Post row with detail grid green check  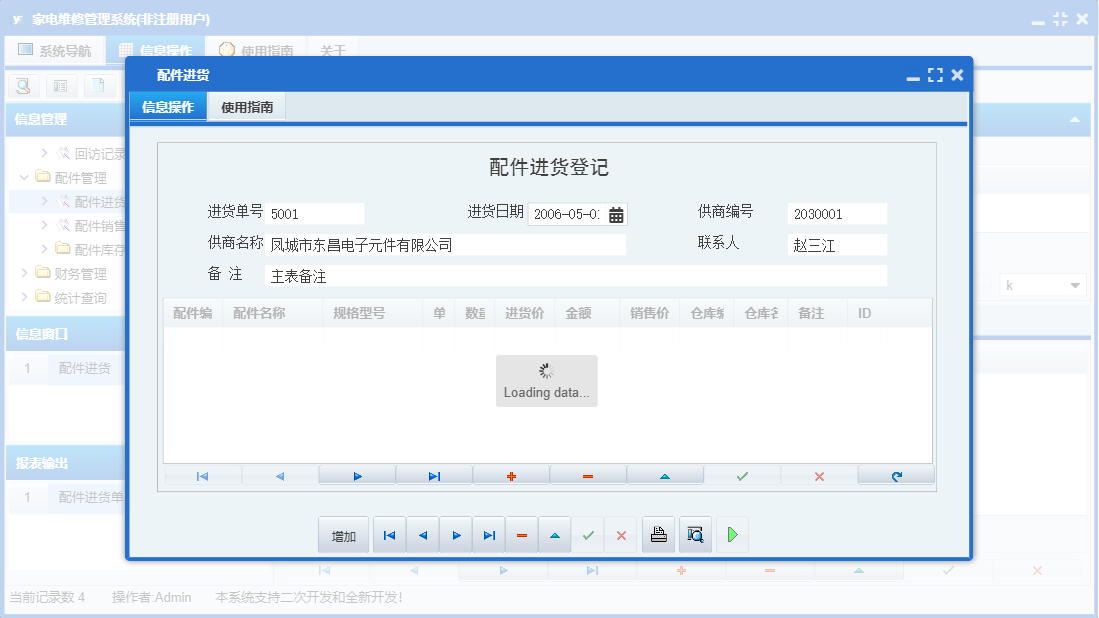tap(742, 476)
